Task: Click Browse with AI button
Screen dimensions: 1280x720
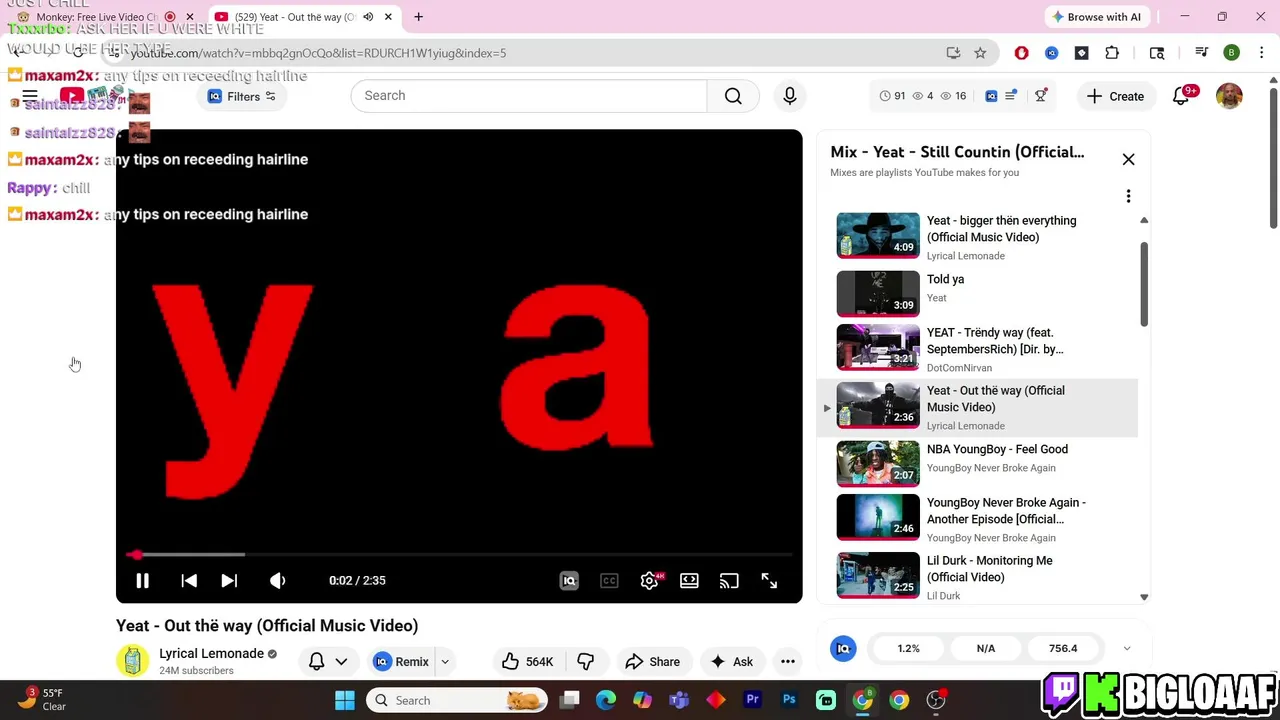Action: point(1095,17)
